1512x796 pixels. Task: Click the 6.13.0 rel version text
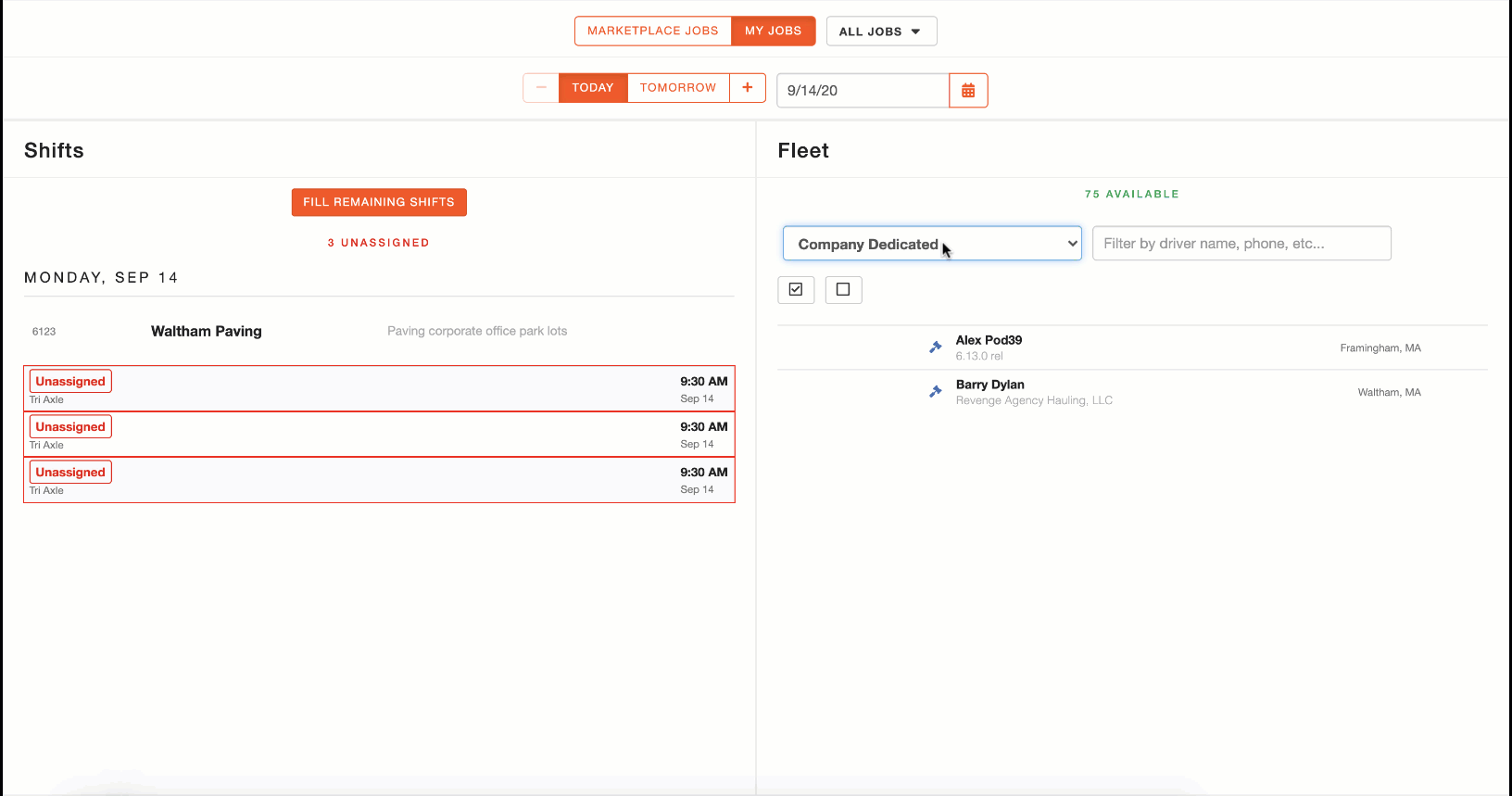pos(979,356)
